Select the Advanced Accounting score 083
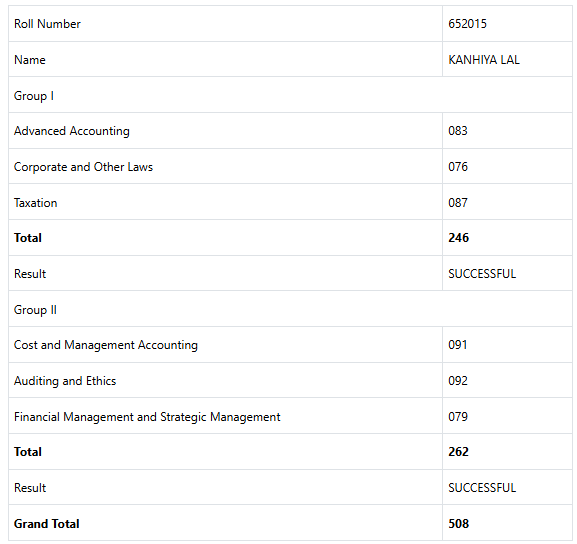Viewport: 577px width, 544px height. (458, 131)
